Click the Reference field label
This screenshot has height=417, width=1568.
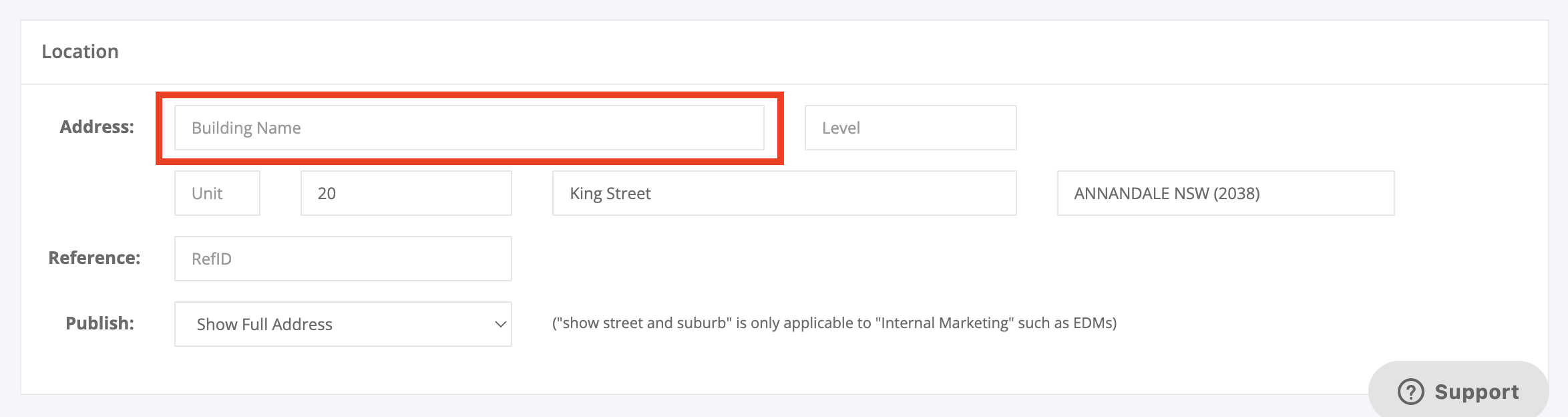pos(94,258)
